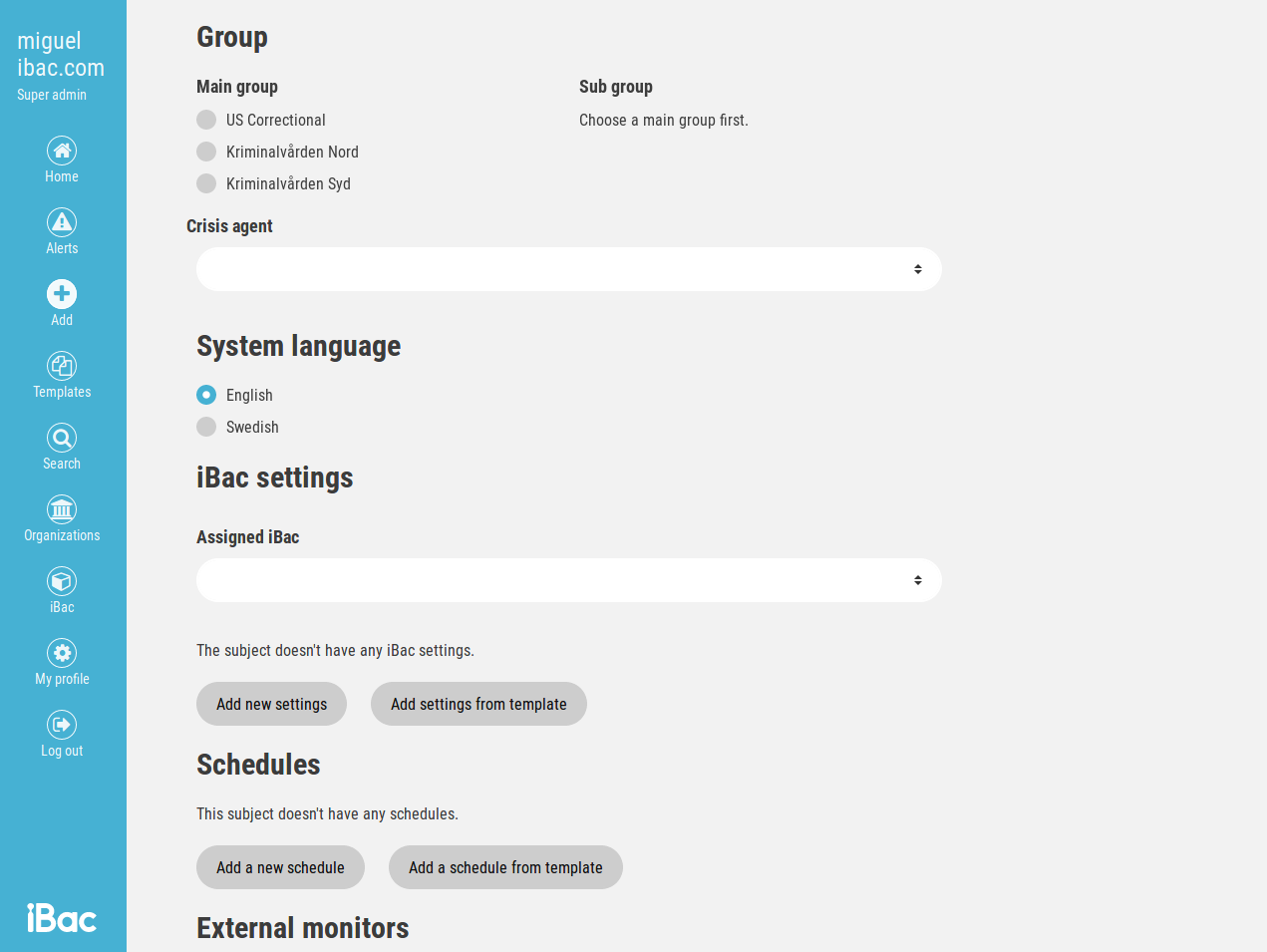Click Add settings from template

478,704
